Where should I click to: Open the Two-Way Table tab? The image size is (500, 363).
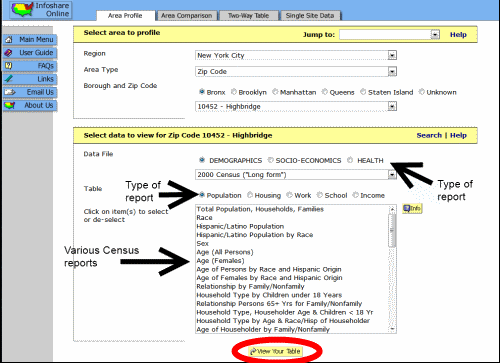pyautogui.click(x=248, y=16)
